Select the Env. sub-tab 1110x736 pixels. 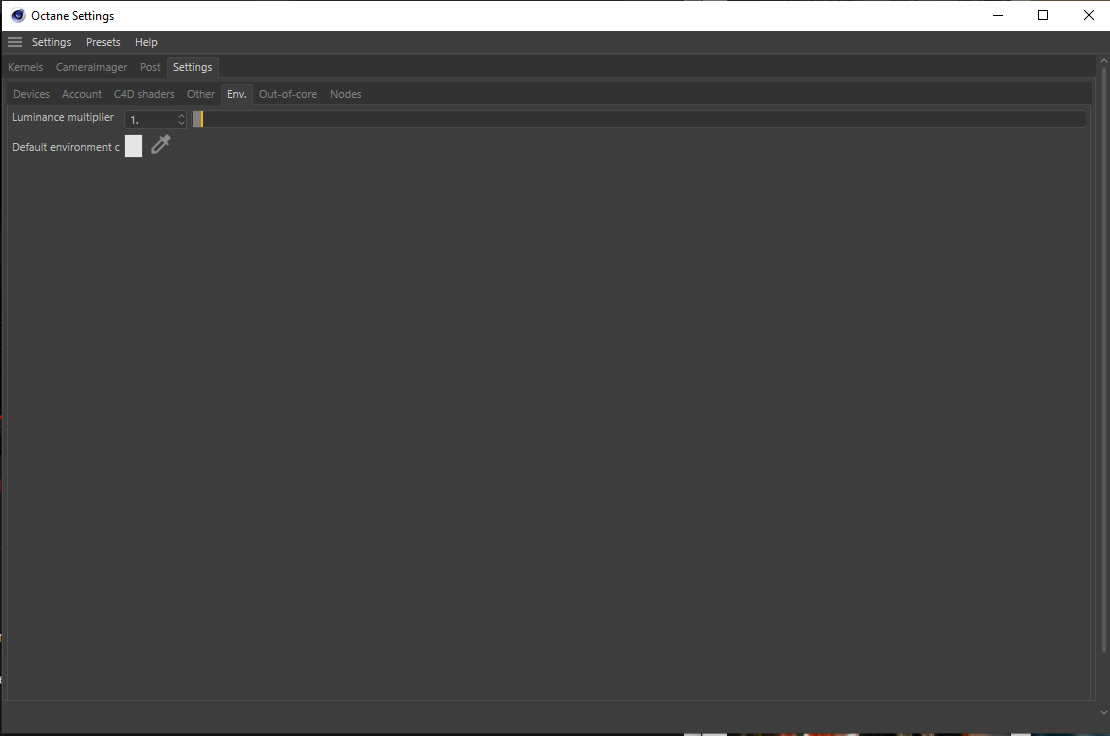tap(236, 94)
